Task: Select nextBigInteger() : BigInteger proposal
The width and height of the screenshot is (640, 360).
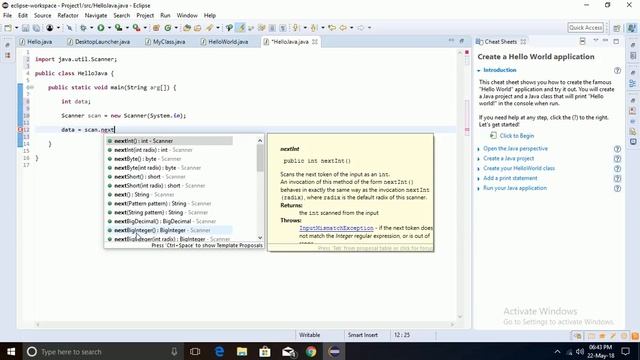Action: 169,230
